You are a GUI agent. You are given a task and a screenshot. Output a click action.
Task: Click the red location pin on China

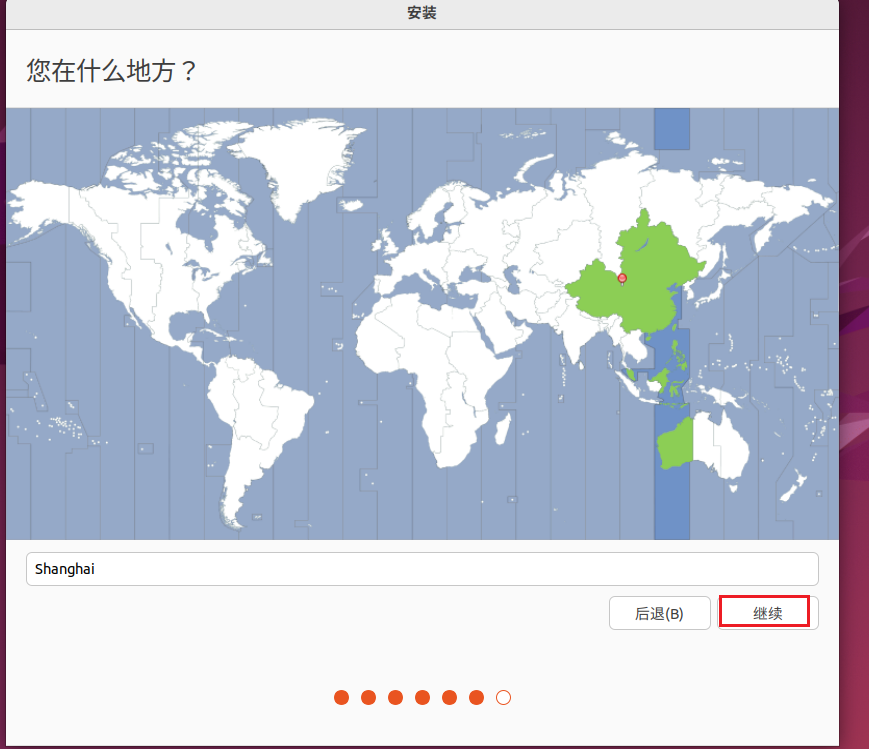click(x=622, y=278)
